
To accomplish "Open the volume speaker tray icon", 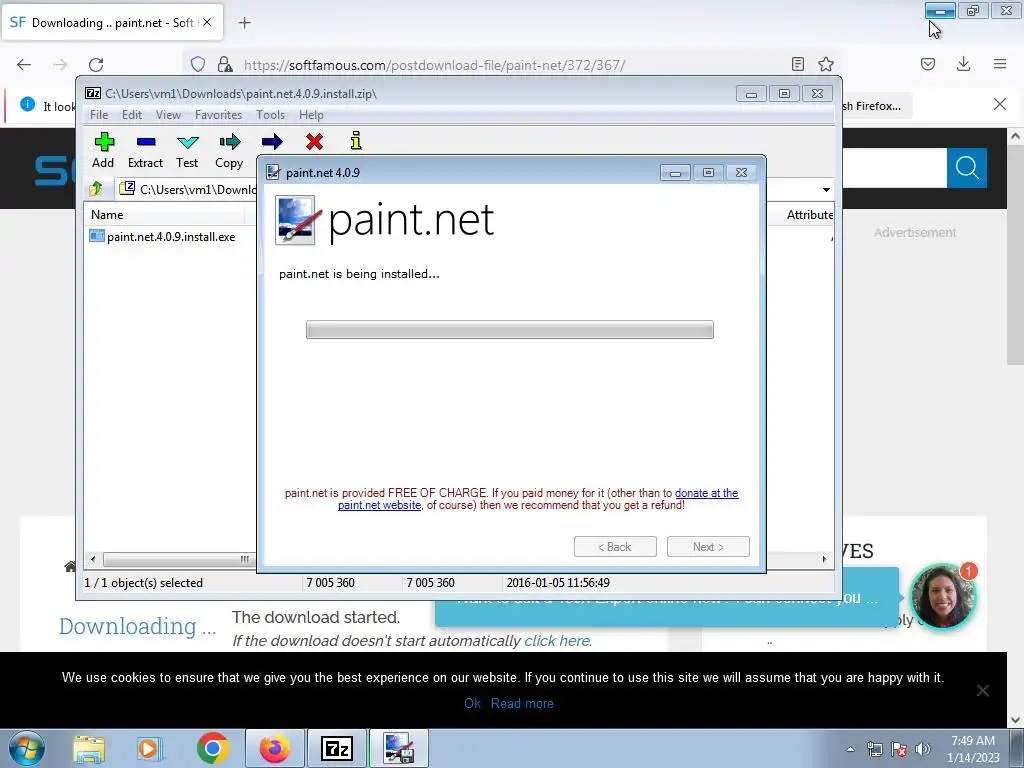I will (x=923, y=749).
